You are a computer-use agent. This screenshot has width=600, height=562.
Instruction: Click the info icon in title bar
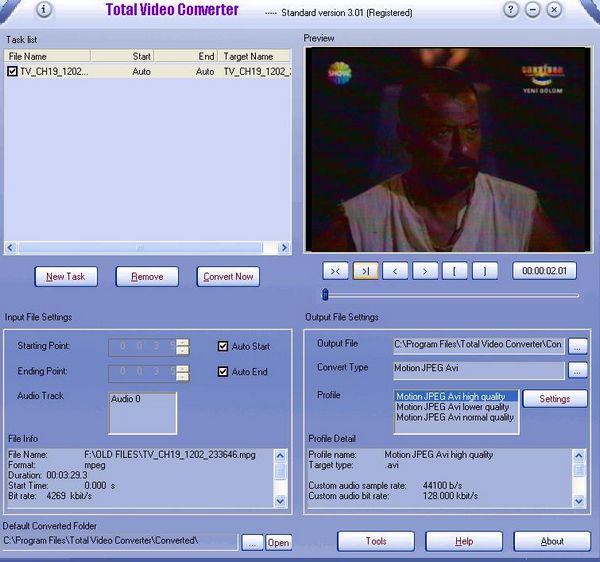pyautogui.click(x=43, y=10)
